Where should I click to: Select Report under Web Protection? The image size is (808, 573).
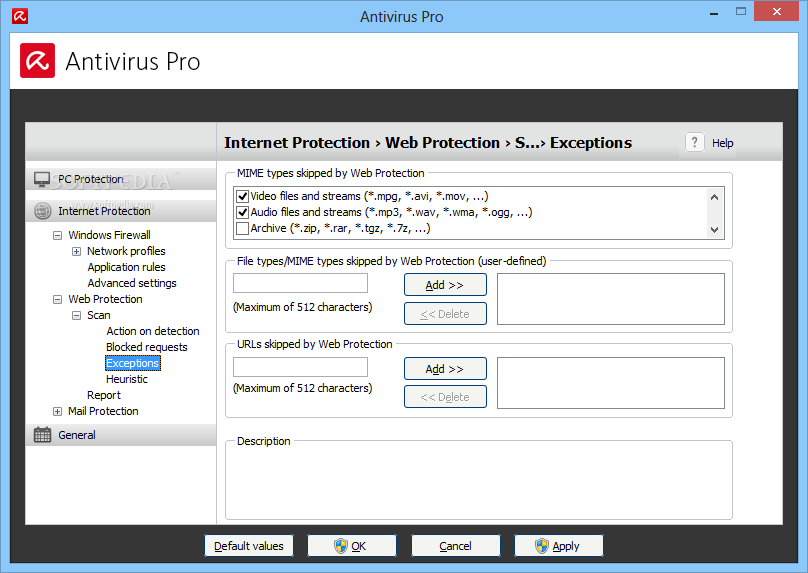(x=104, y=395)
